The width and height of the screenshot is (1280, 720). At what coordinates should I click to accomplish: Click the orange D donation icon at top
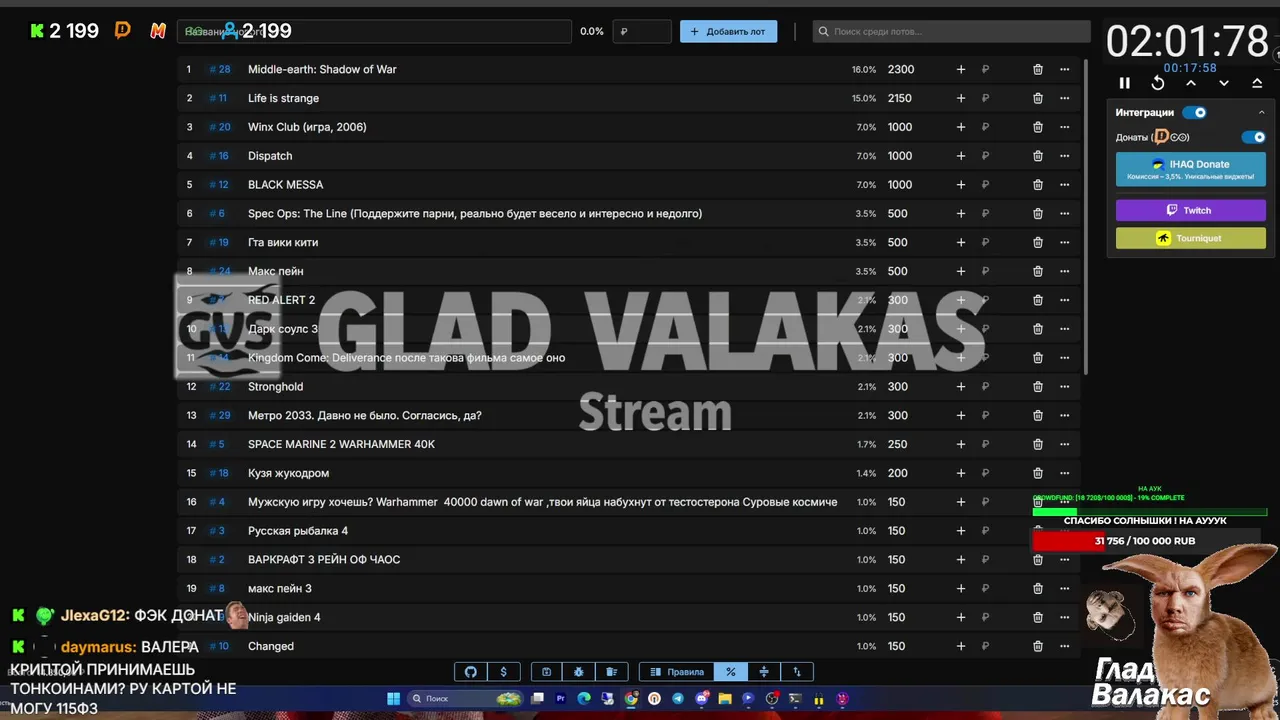(123, 31)
